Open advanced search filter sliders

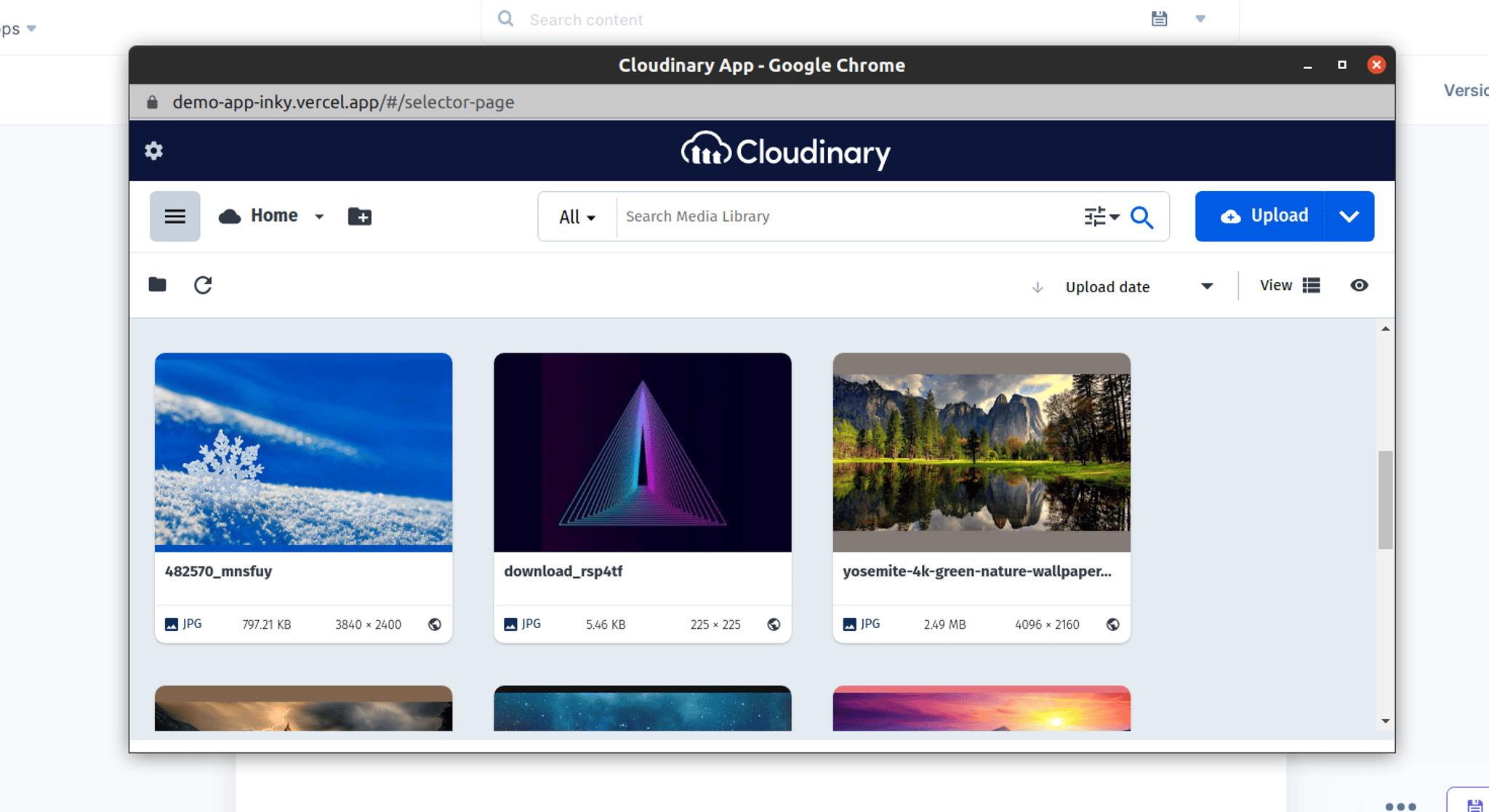(1101, 216)
